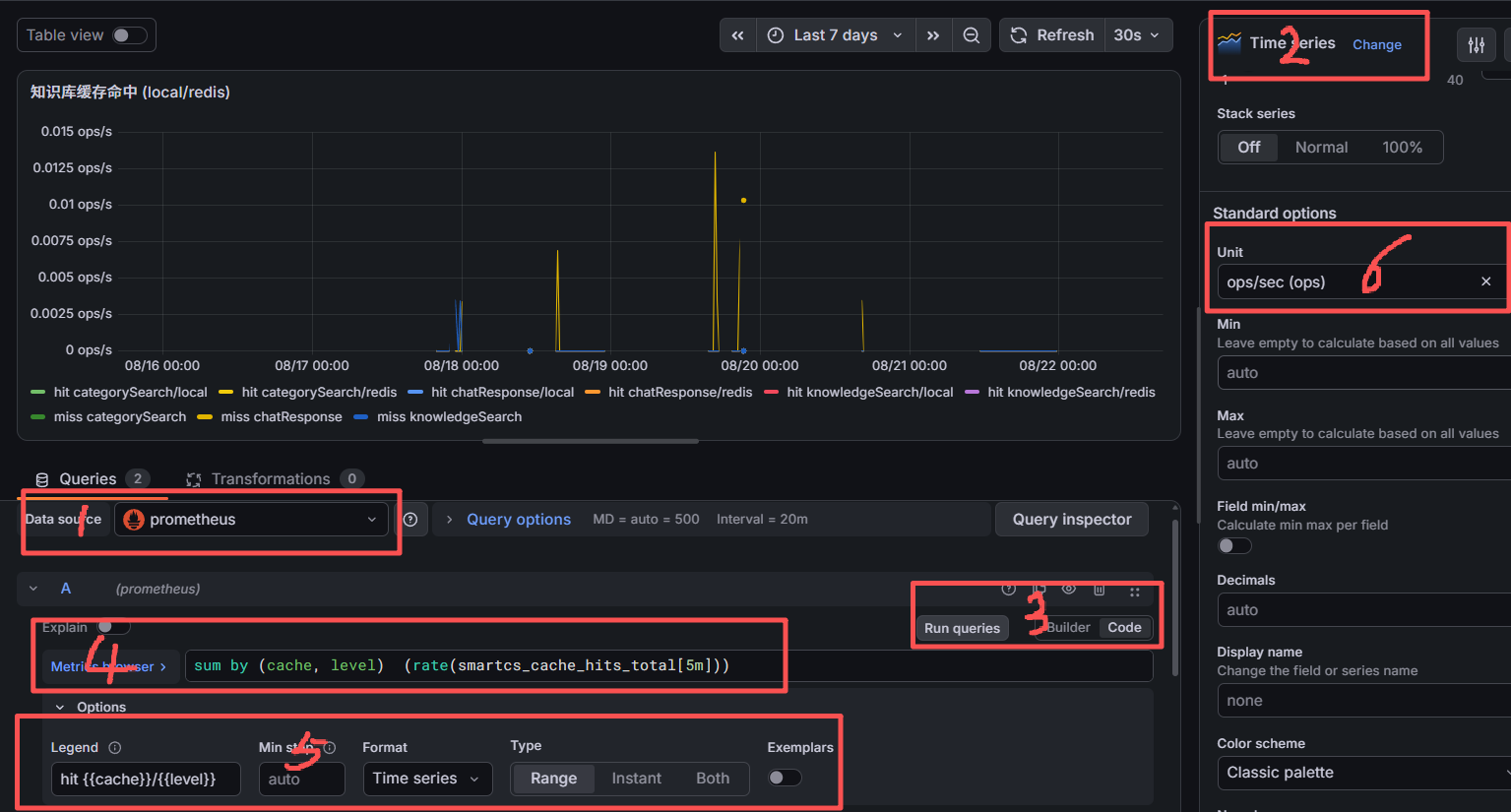1511x812 pixels.
Task: Set Stack series to Normal
Action: coord(1321,148)
